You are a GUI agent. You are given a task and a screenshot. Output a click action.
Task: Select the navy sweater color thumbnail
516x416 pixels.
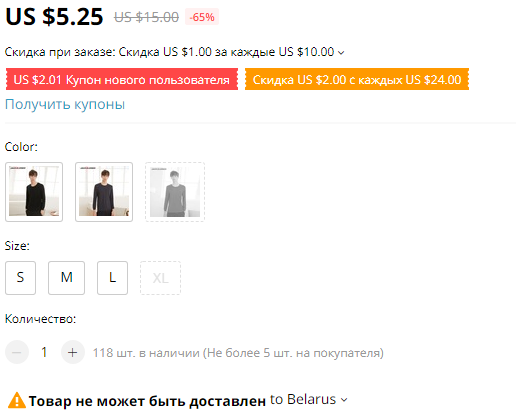pyautogui.click(x=104, y=192)
